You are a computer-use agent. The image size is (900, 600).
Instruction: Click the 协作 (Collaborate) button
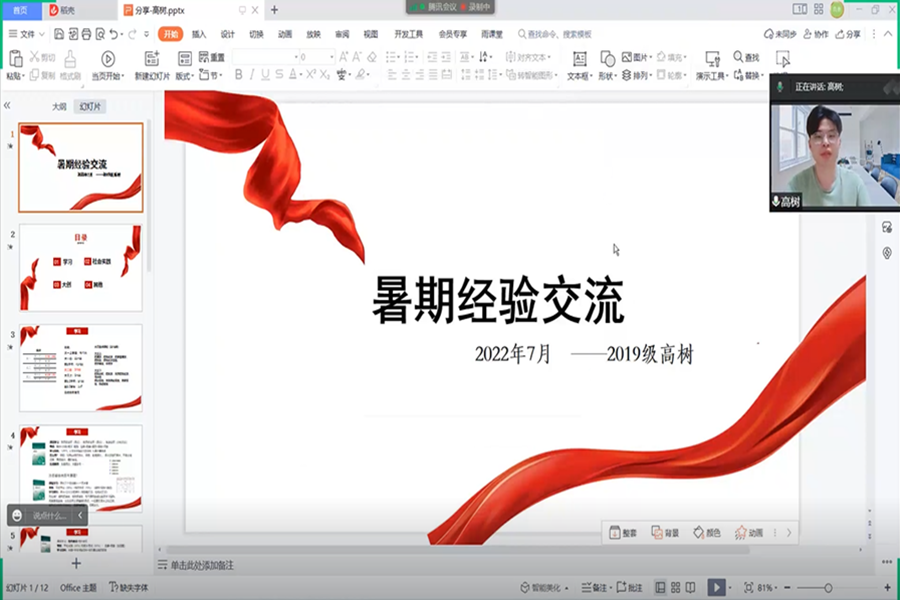[816, 34]
